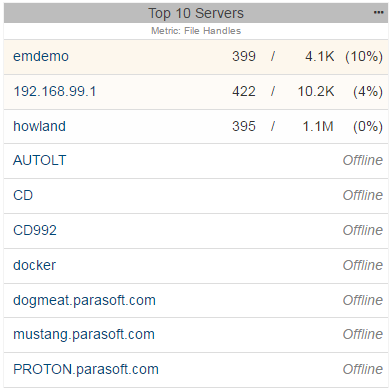Screen dimensions: 392x392
Task: Click the AUTOLT server name
Action: click(40, 160)
